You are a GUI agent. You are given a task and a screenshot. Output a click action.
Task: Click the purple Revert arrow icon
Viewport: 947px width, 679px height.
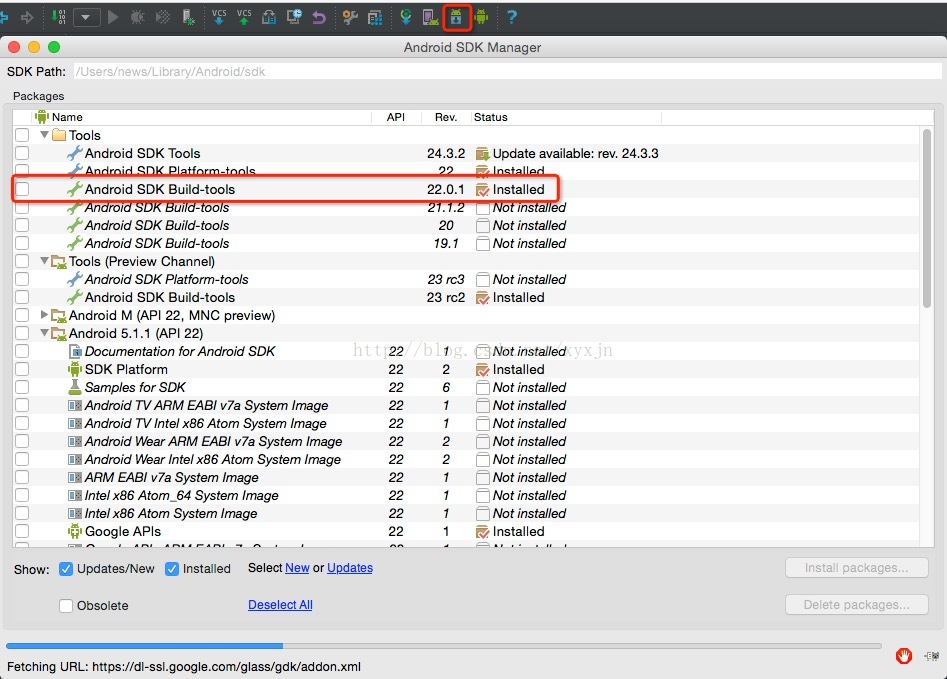(319, 18)
